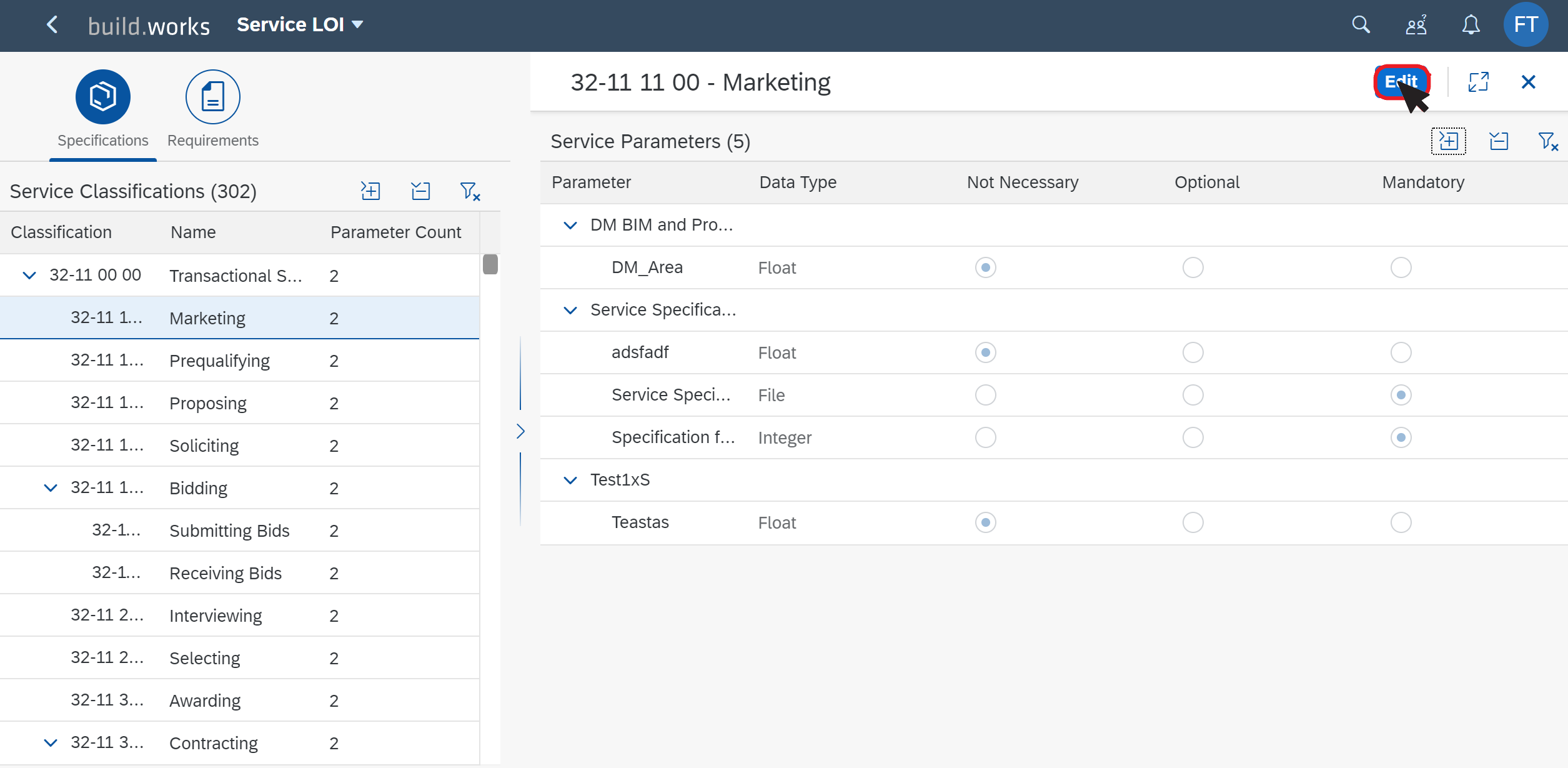Collapse the Contracting classification row
This screenshot has width=1568, height=768.
point(51,742)
